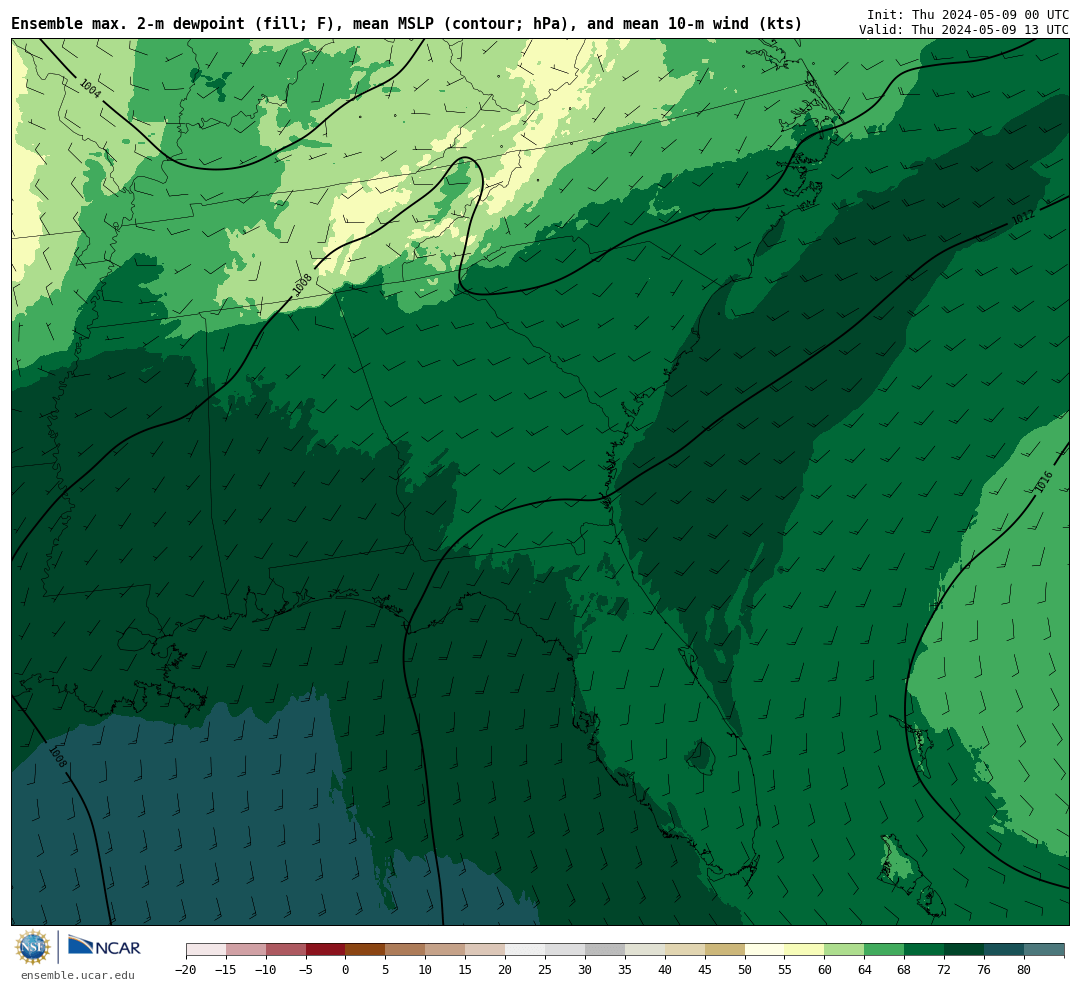Click the 1012 contour label
The width and height of the screenshot is (1080, 988).
point(1024,217)
